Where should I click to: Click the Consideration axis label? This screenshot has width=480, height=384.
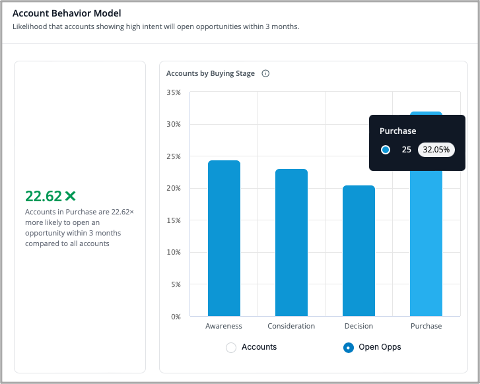coord(291,326)
